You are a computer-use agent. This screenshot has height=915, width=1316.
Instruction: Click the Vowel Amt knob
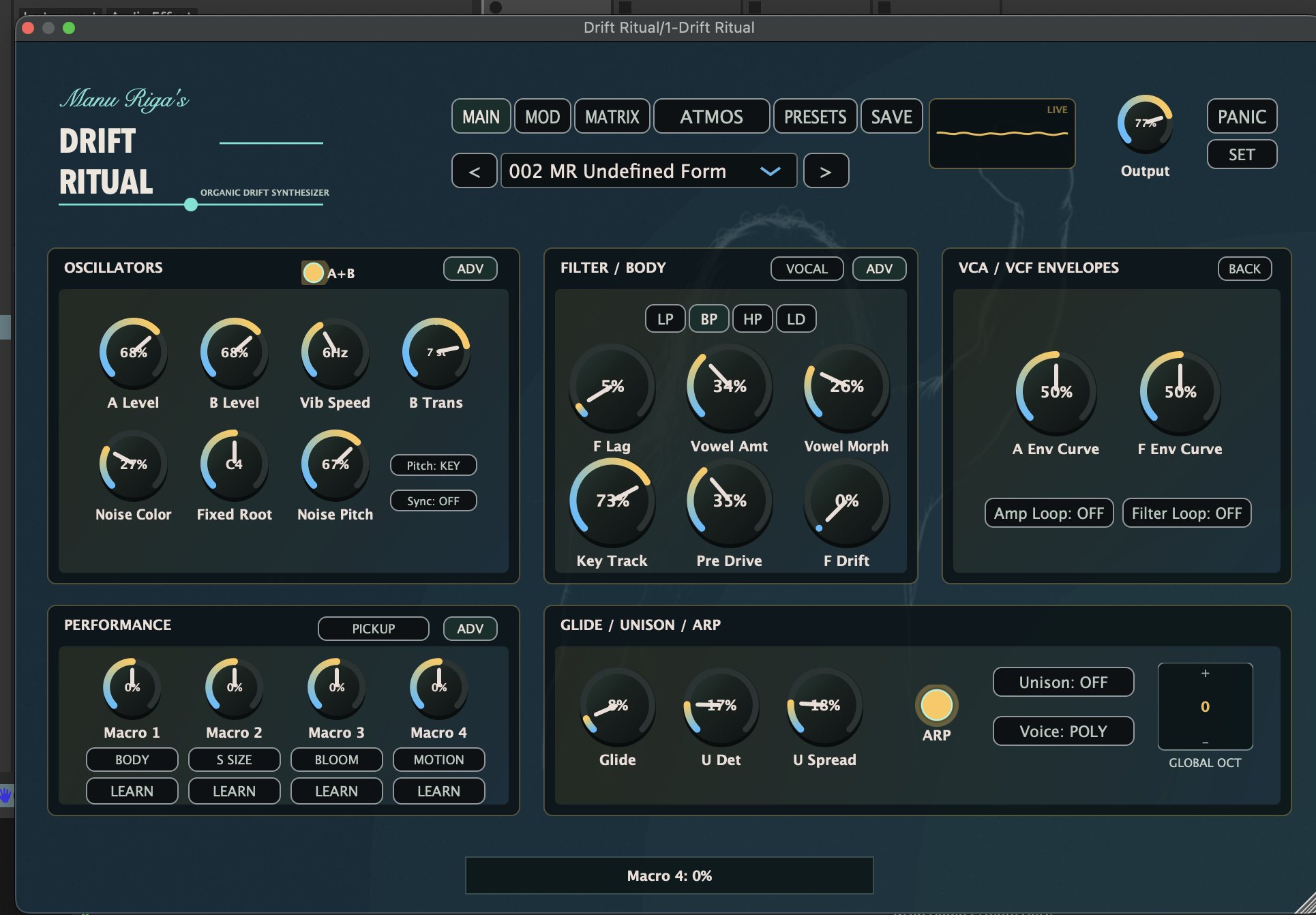[x=730, y=387]
